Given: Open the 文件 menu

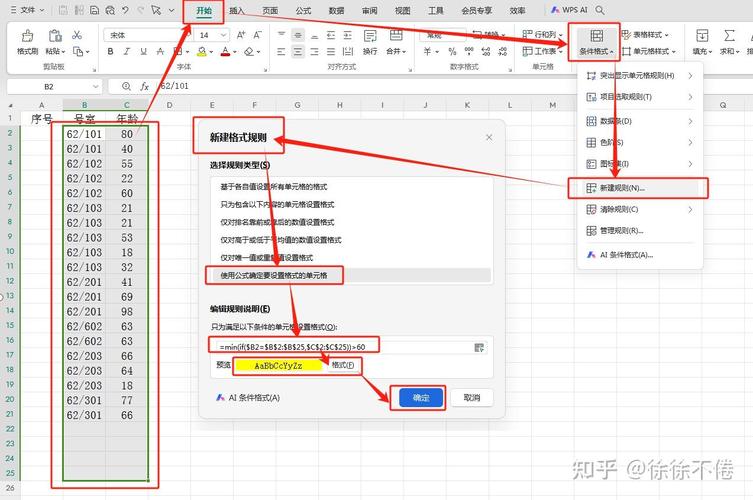Looking at the screenshot, I should (27, 10).
